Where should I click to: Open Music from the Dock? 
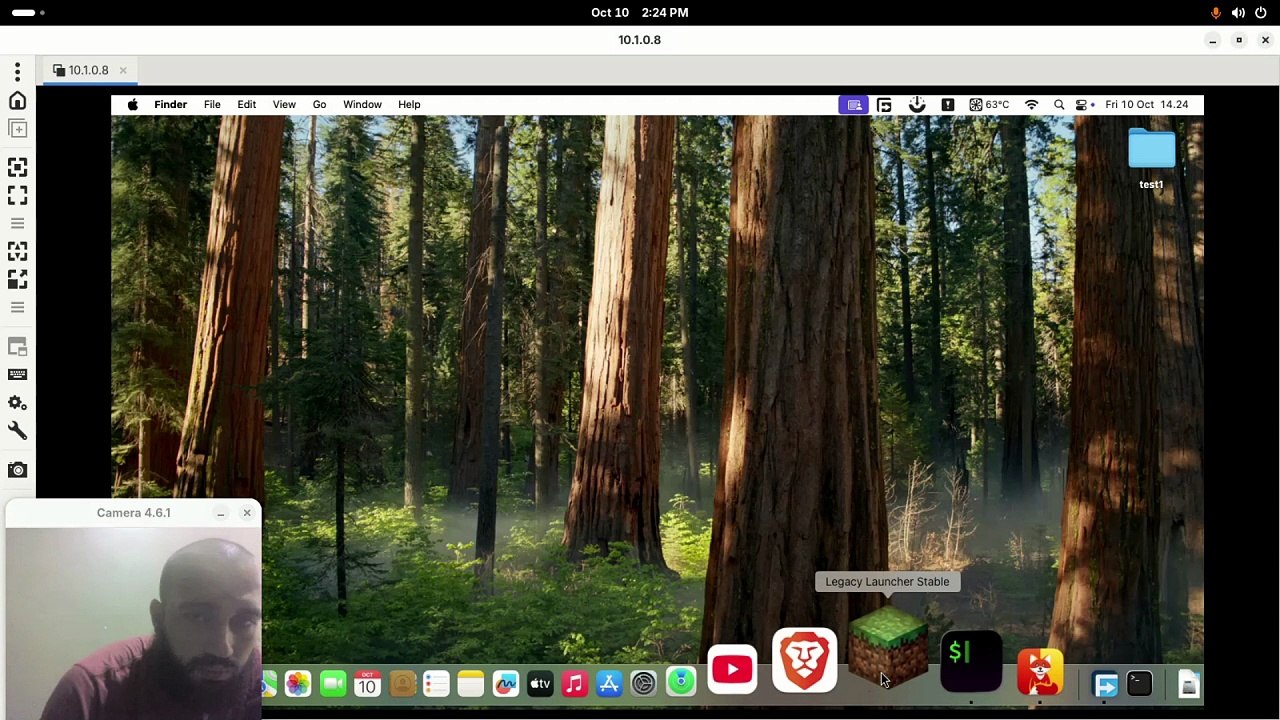tap(574, 683)
